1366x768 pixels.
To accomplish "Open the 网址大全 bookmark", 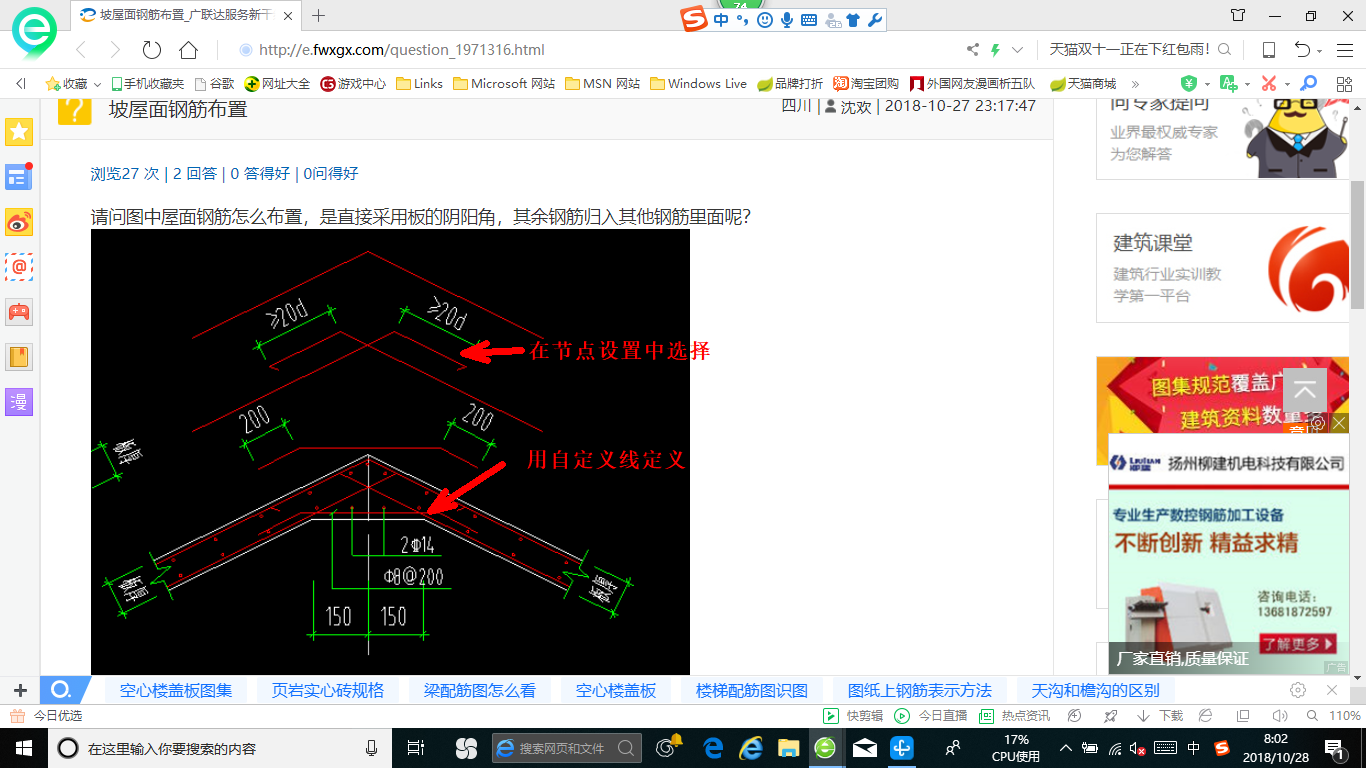I will point(278,84).
